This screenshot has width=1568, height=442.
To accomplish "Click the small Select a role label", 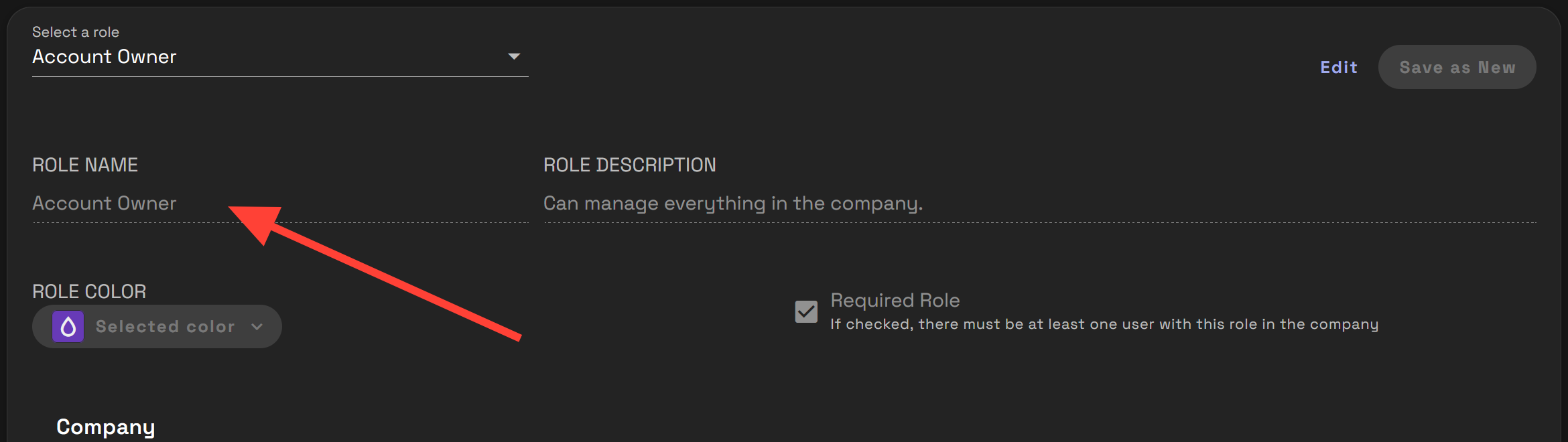I will tap(76, 32).
